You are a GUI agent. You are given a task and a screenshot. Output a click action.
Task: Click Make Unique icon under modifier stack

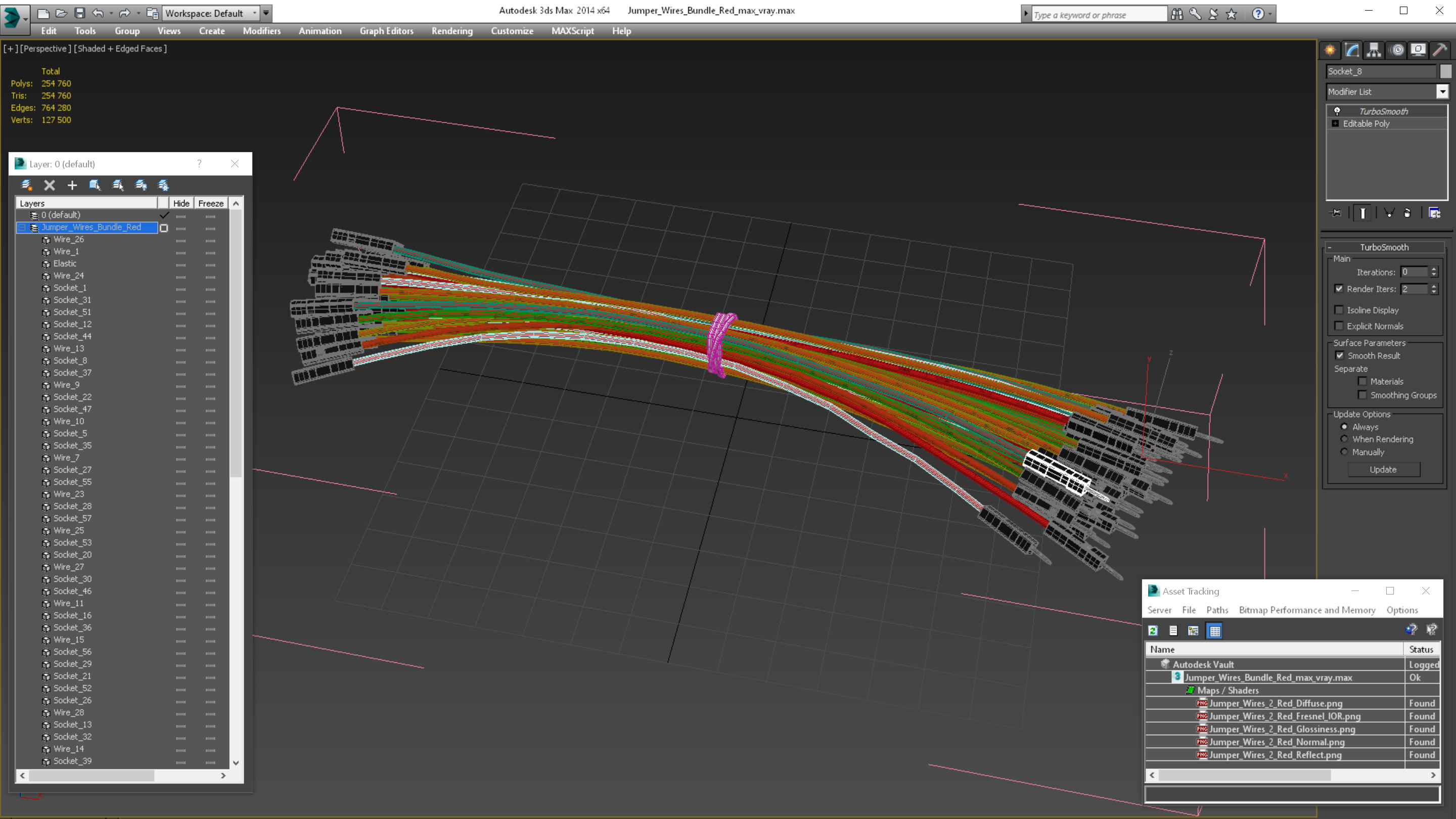(x=1389, y=213)
